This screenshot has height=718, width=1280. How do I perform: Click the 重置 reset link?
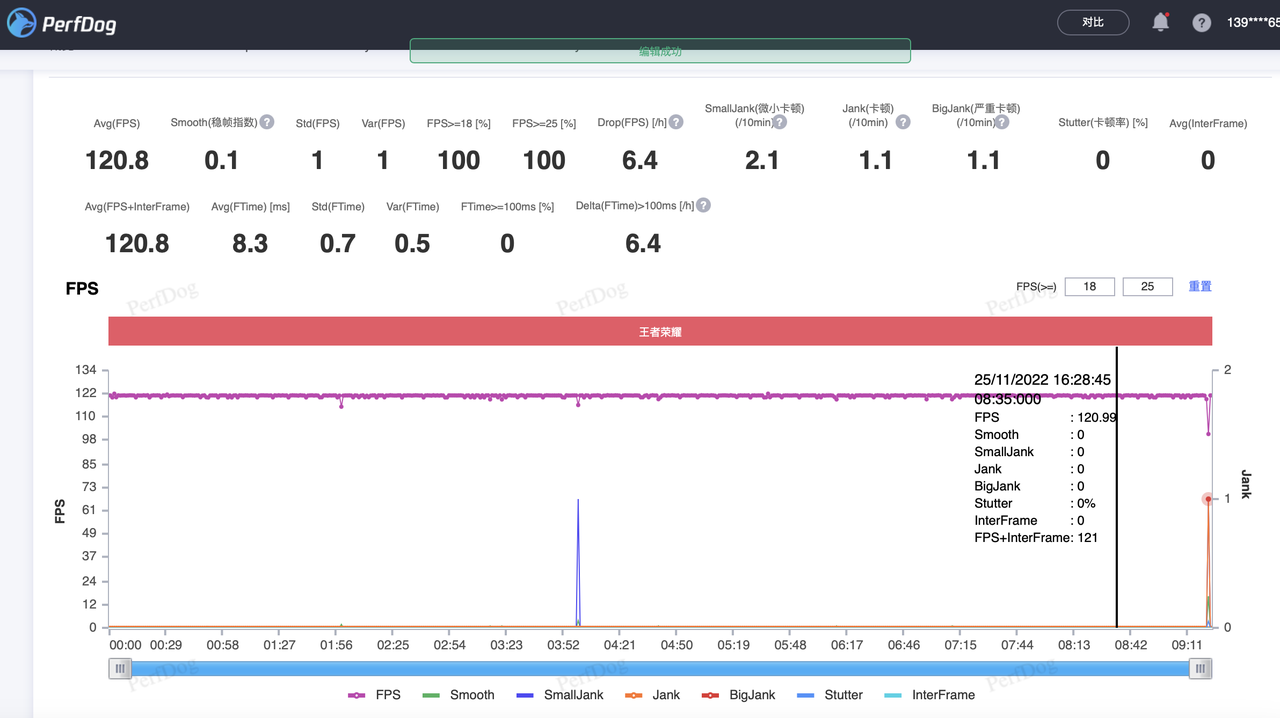click(x=1200, y=286)
